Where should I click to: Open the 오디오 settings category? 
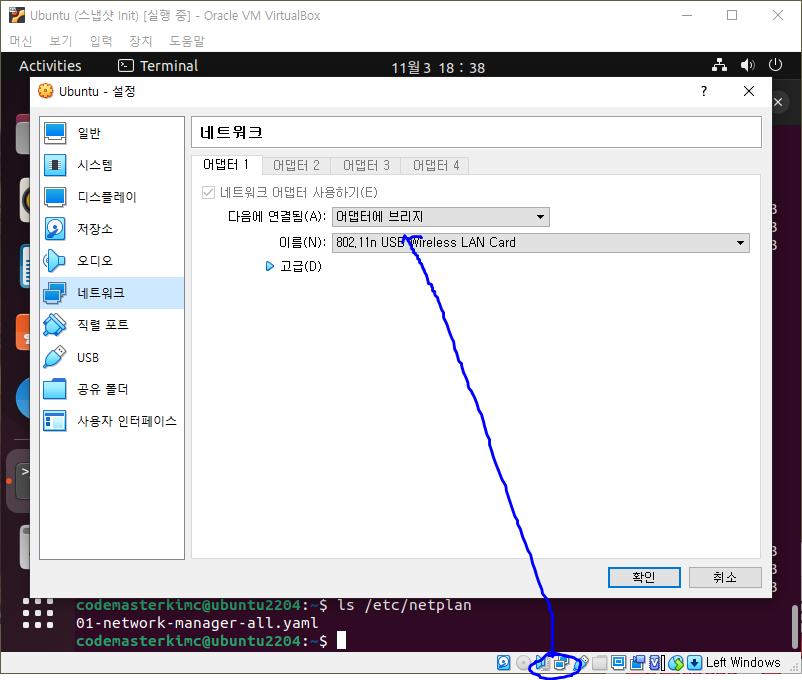[x=112, y=261]
